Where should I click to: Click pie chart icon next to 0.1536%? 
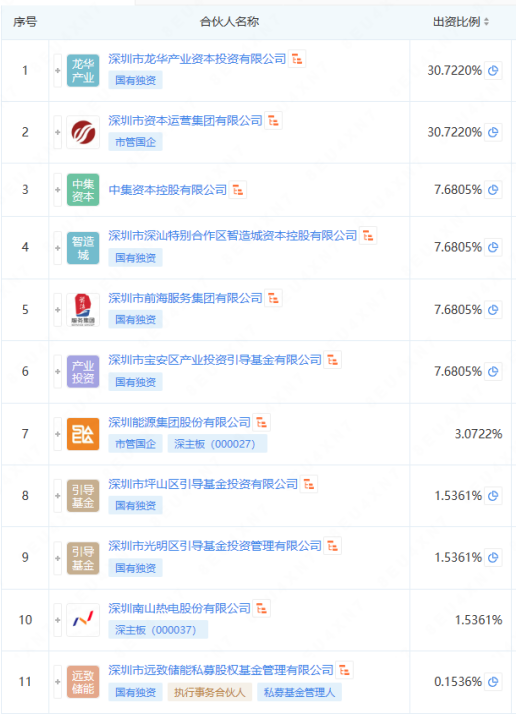(x=493, y=682)
